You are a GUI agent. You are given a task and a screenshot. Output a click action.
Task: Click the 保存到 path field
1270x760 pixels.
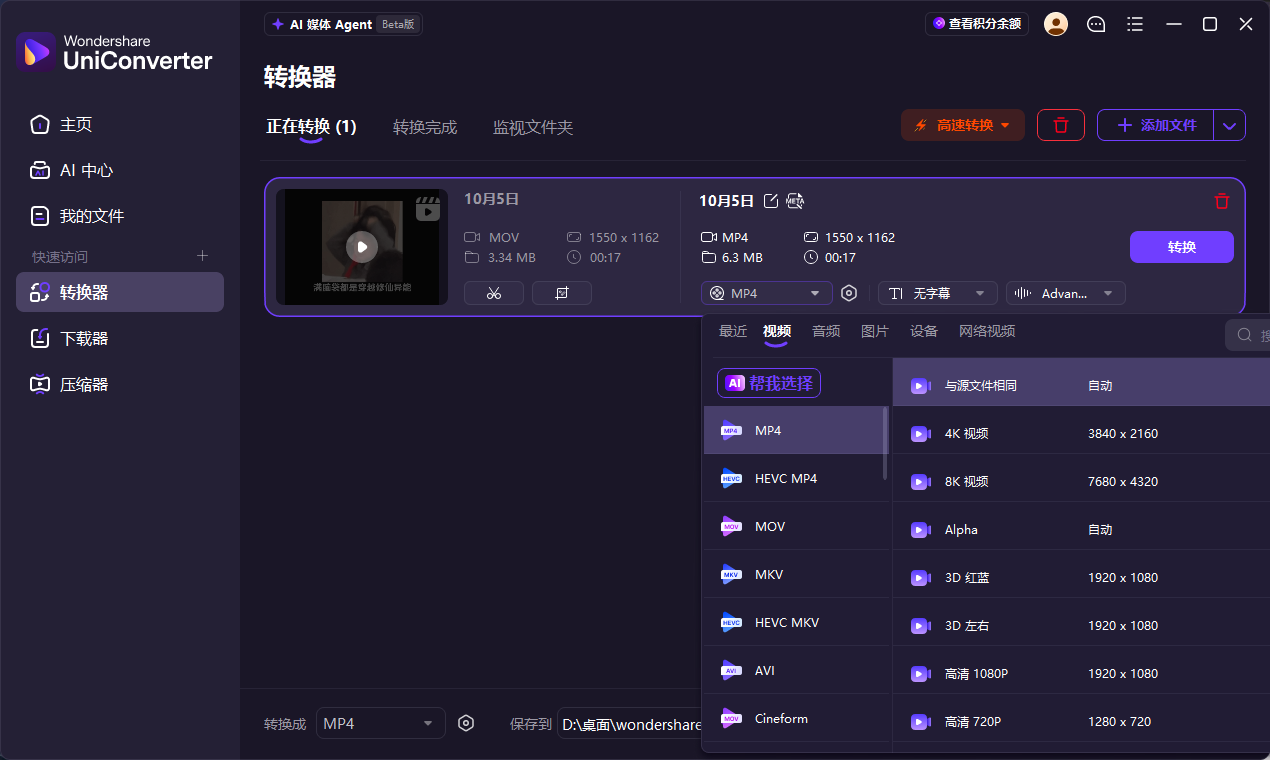tap(631, 723)
